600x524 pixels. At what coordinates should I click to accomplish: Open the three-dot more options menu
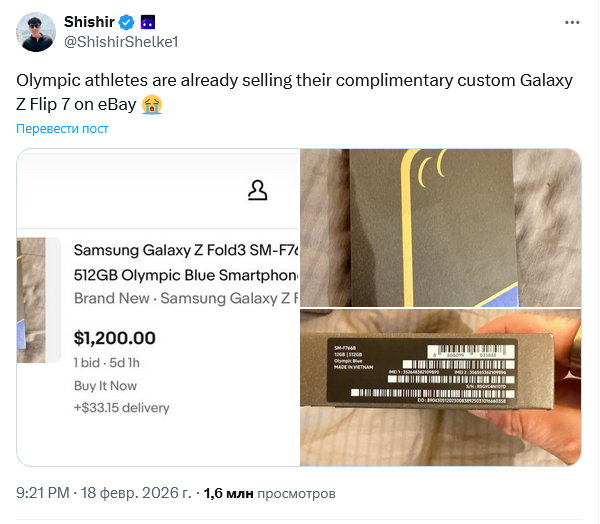point(571,21)
